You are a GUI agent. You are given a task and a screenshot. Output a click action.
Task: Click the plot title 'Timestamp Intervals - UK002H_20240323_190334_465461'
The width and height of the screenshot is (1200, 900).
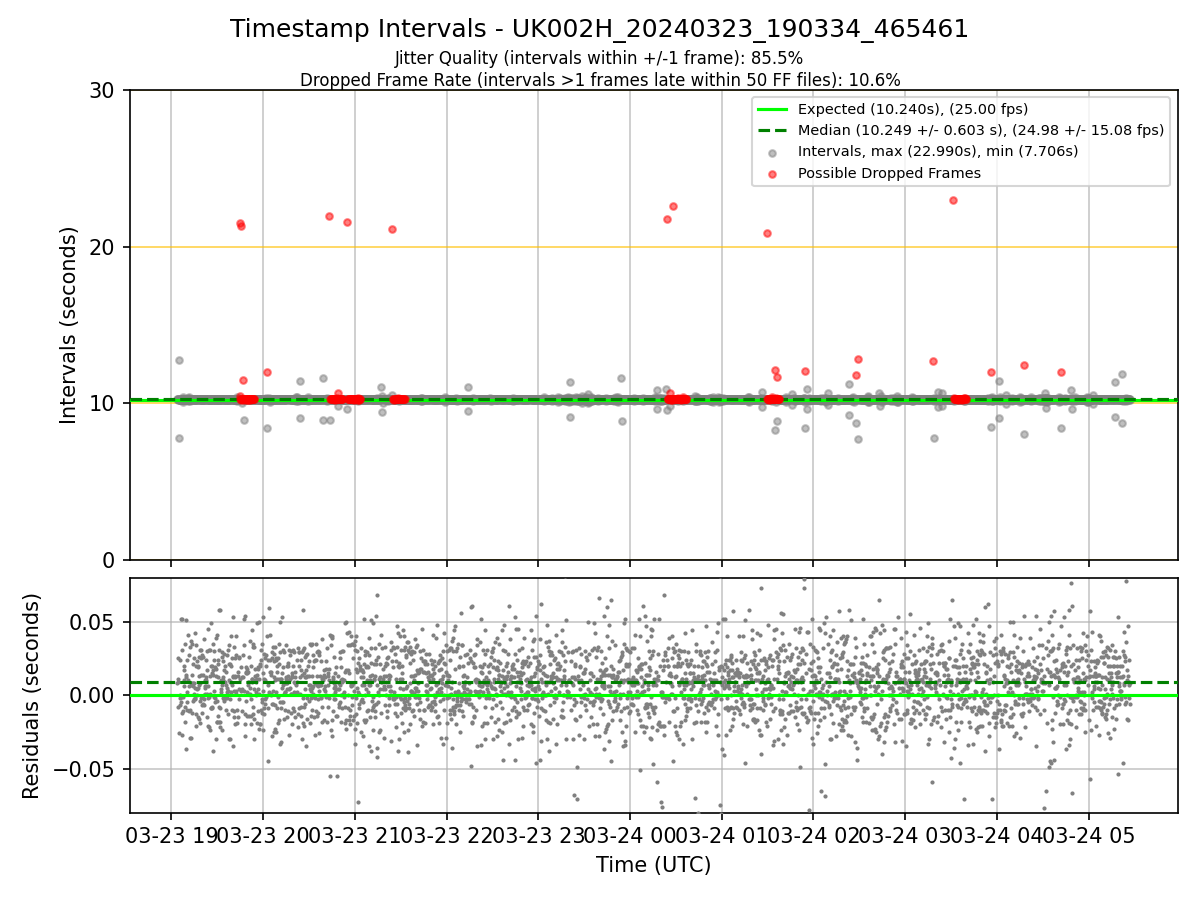(x=599, y=29)
